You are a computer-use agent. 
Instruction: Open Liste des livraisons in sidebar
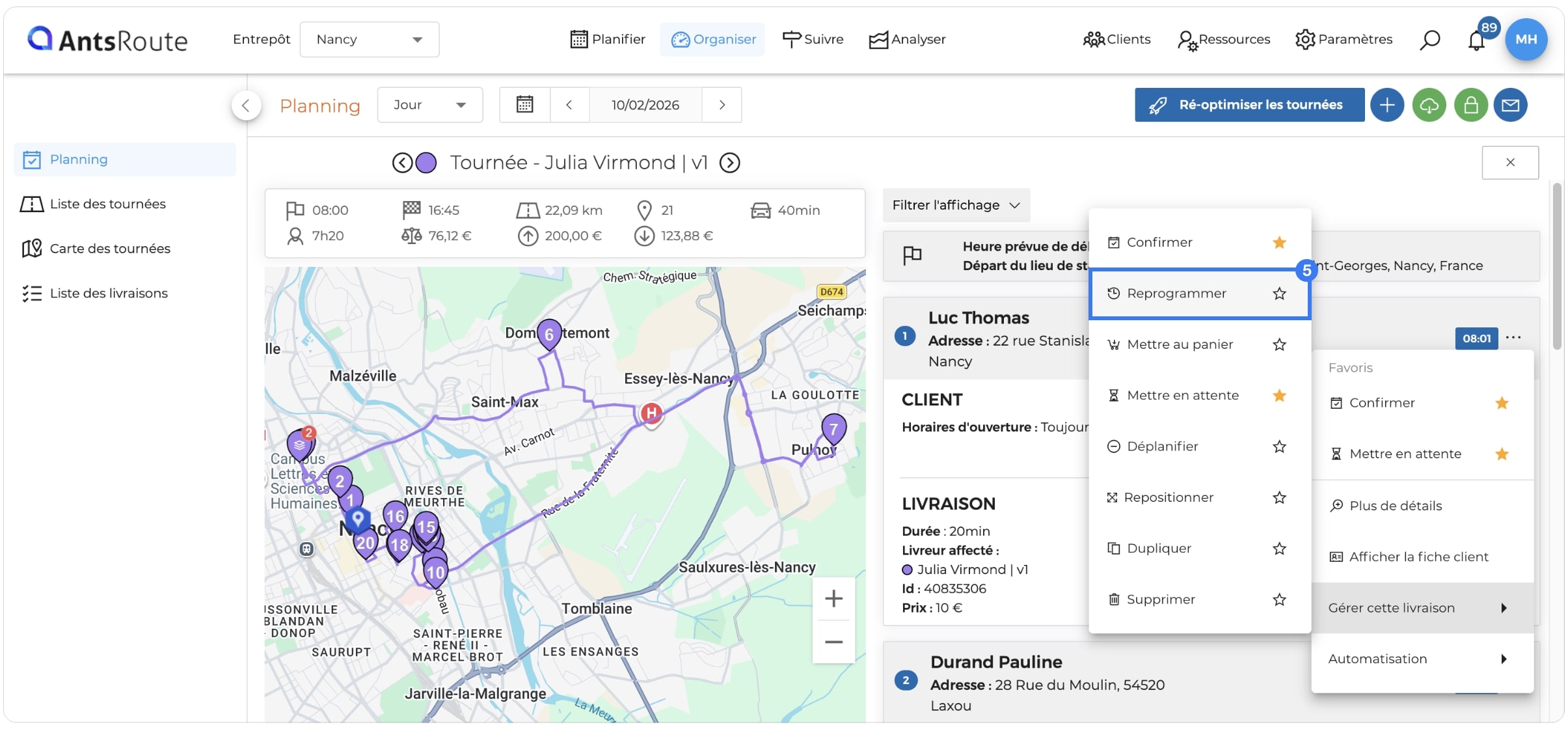109,294
